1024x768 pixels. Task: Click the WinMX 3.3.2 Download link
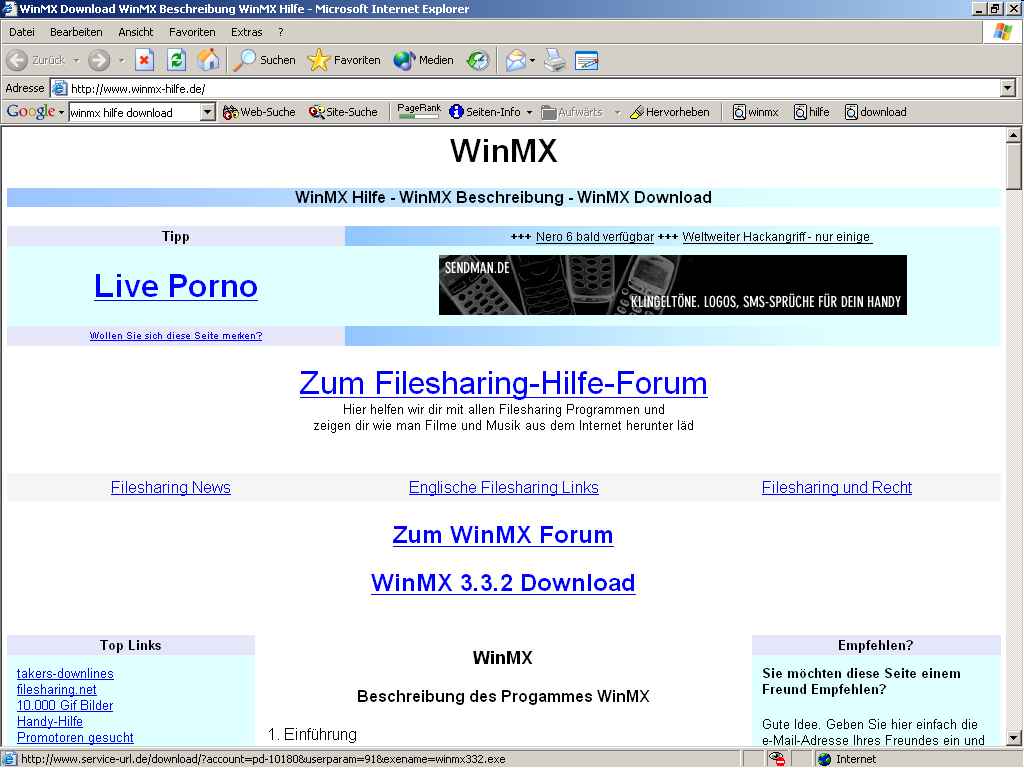502,583
